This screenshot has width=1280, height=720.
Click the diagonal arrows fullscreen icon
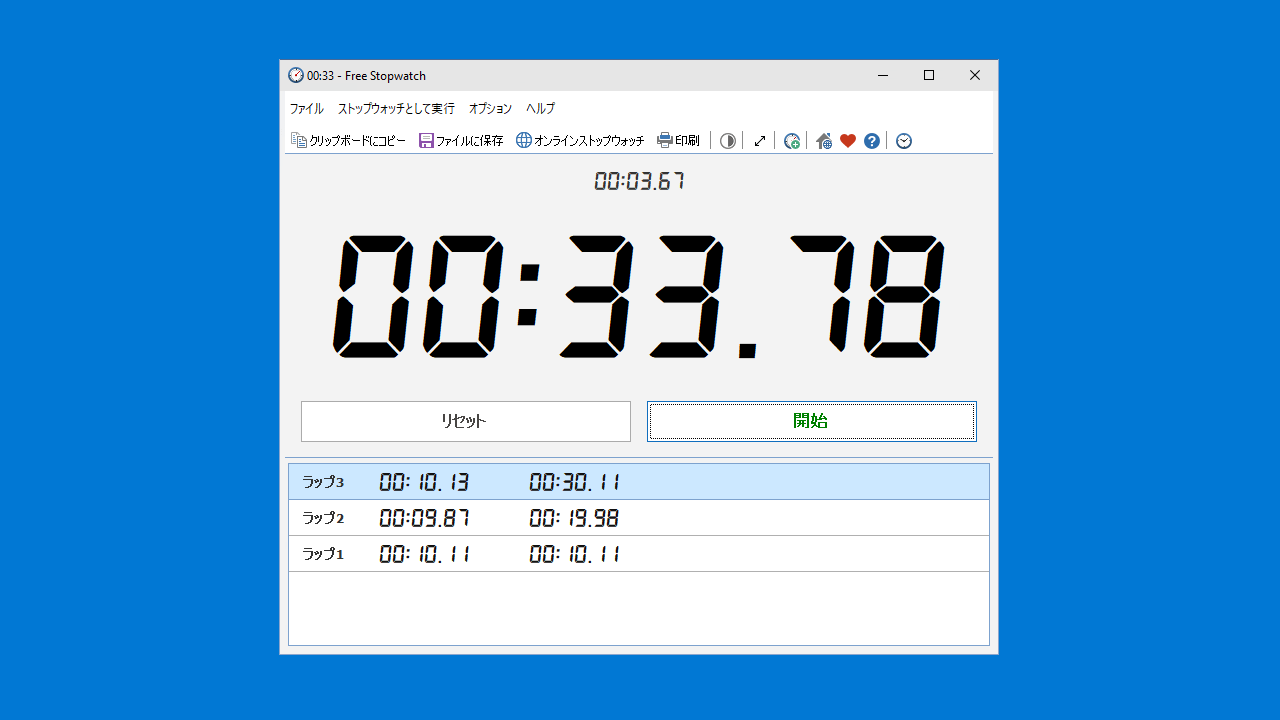pyautogui.click(x=760, y=141)
